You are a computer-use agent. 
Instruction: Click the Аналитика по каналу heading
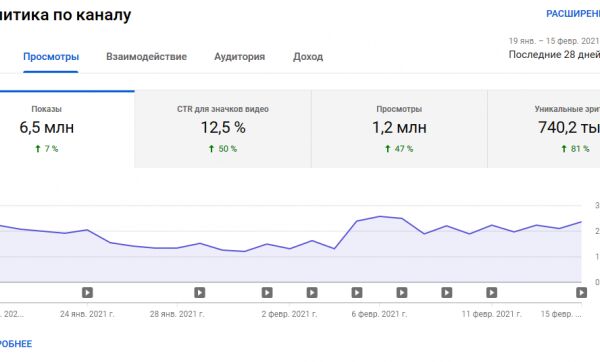[65, 15]
